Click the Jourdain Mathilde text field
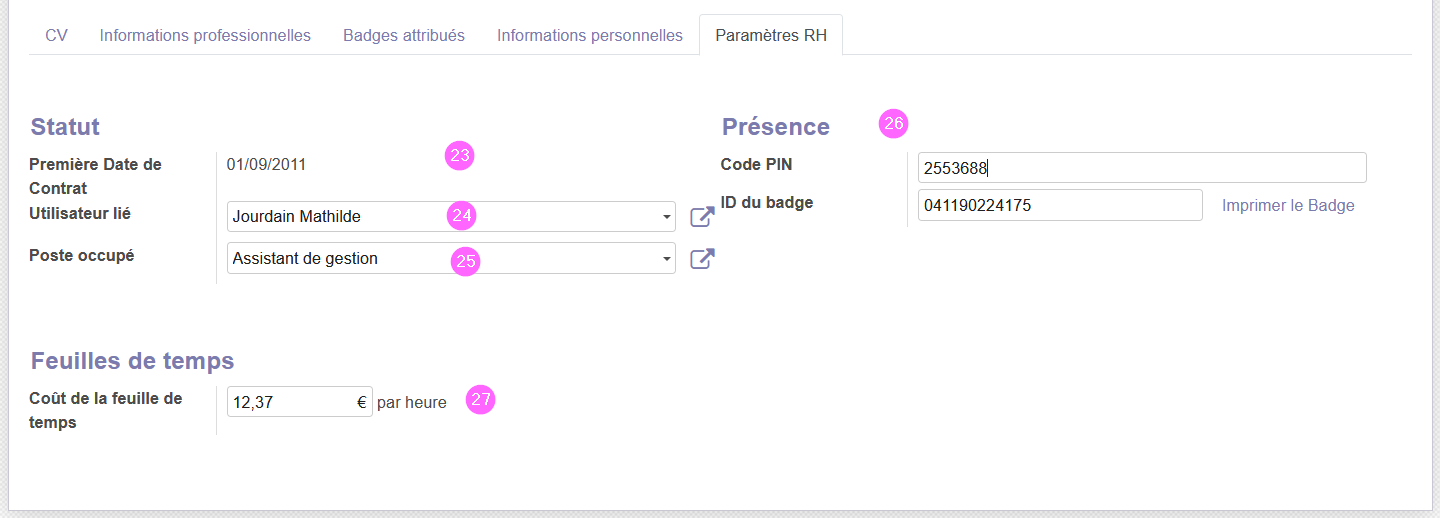Viewport: 1440px width, 518px height. coord(451,217)
